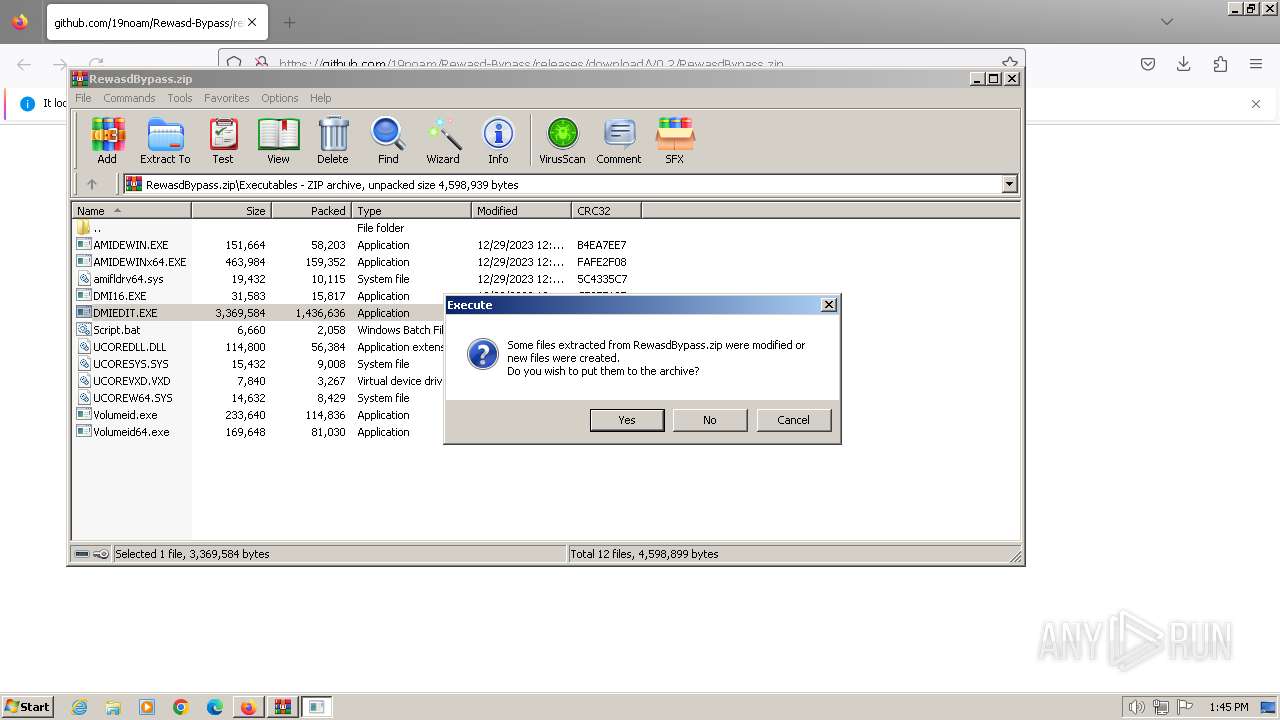
Task: Sort by Type column header
Action: point(412,211)
